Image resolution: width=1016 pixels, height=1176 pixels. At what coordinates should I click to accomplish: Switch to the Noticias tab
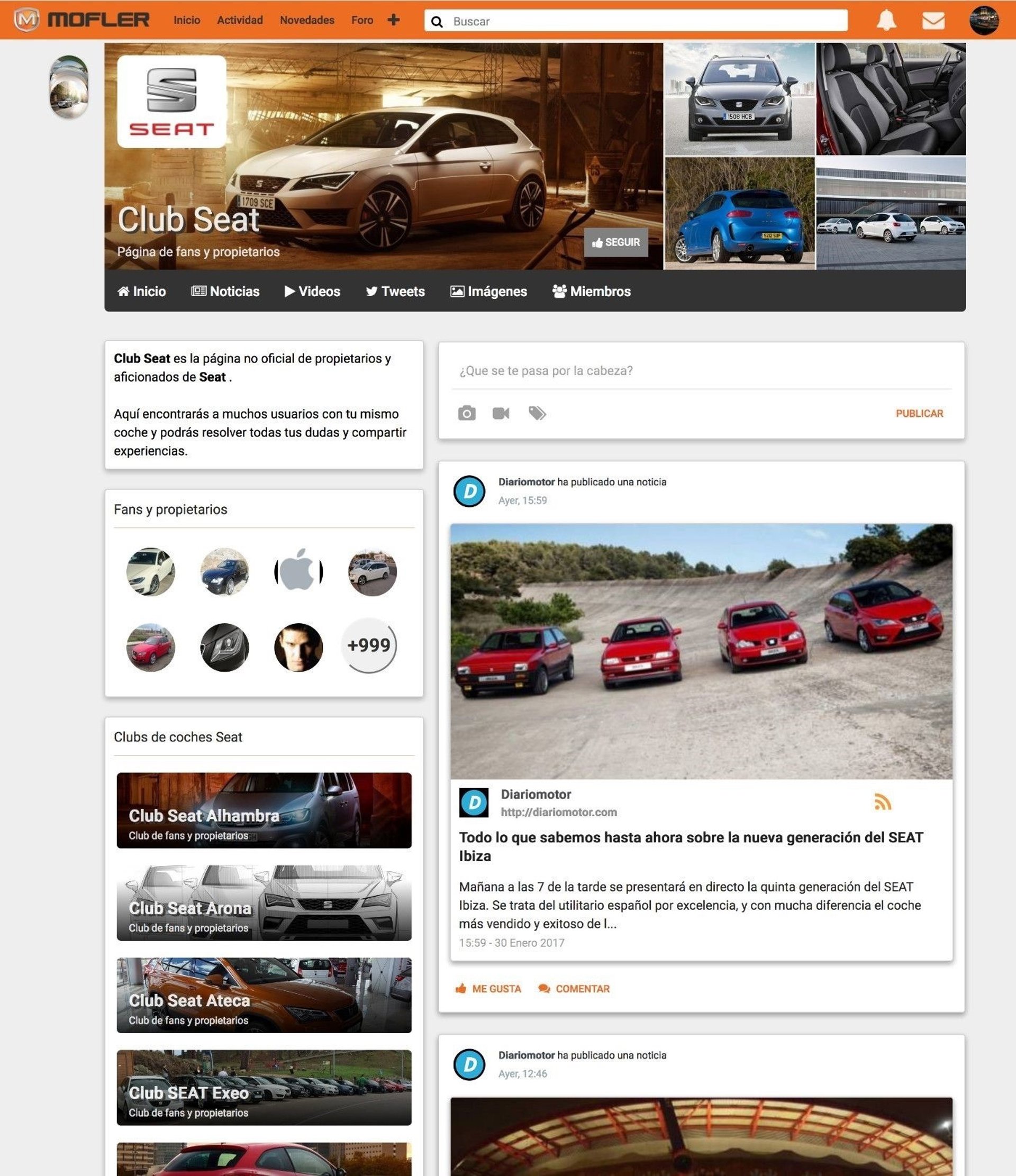225,291
